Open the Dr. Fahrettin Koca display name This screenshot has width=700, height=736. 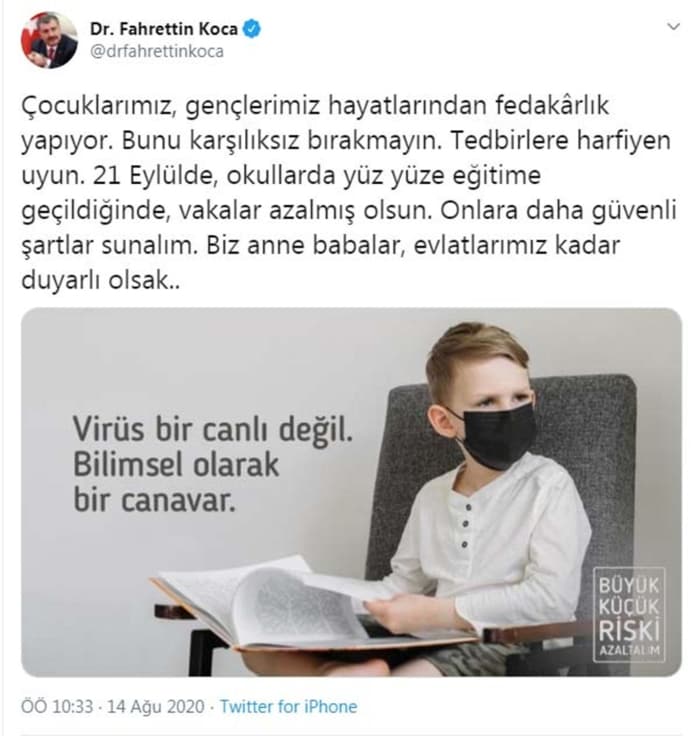tap(164, 29)
